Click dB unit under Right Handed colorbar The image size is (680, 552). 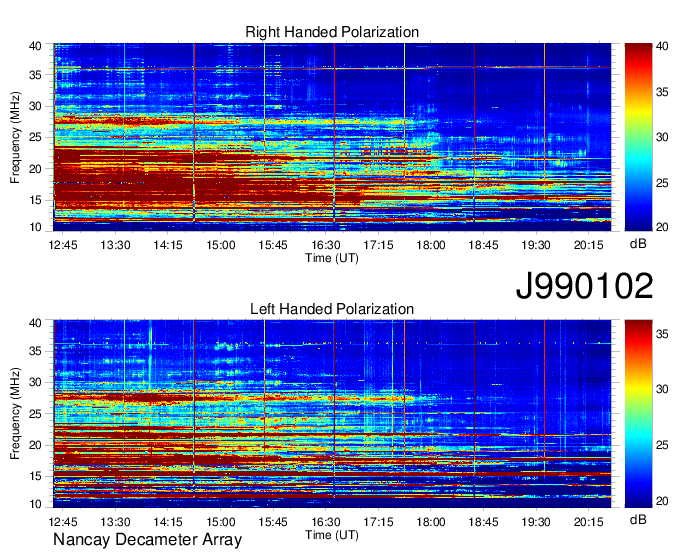click(638, 244)
